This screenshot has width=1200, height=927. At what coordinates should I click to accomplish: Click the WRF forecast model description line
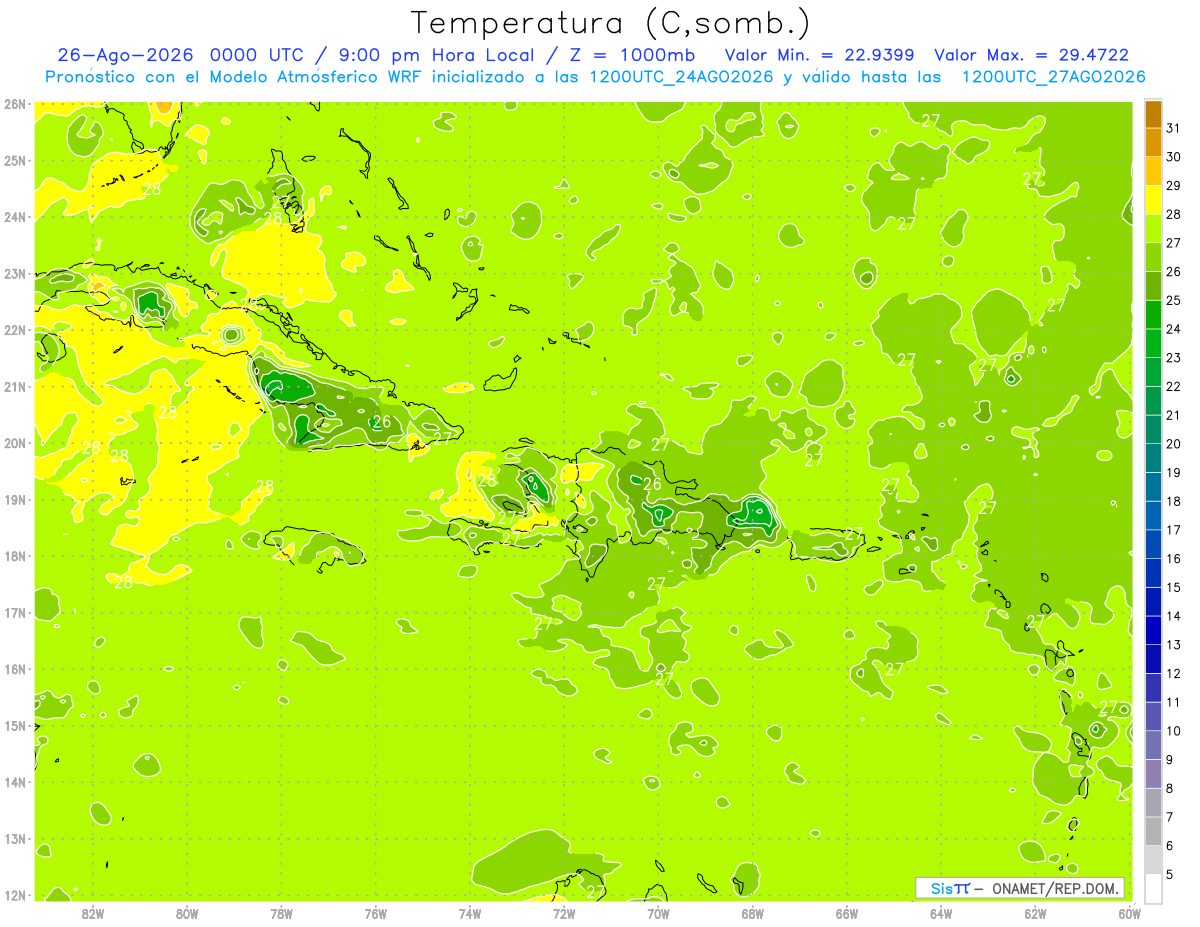click(x=595, y=77)
